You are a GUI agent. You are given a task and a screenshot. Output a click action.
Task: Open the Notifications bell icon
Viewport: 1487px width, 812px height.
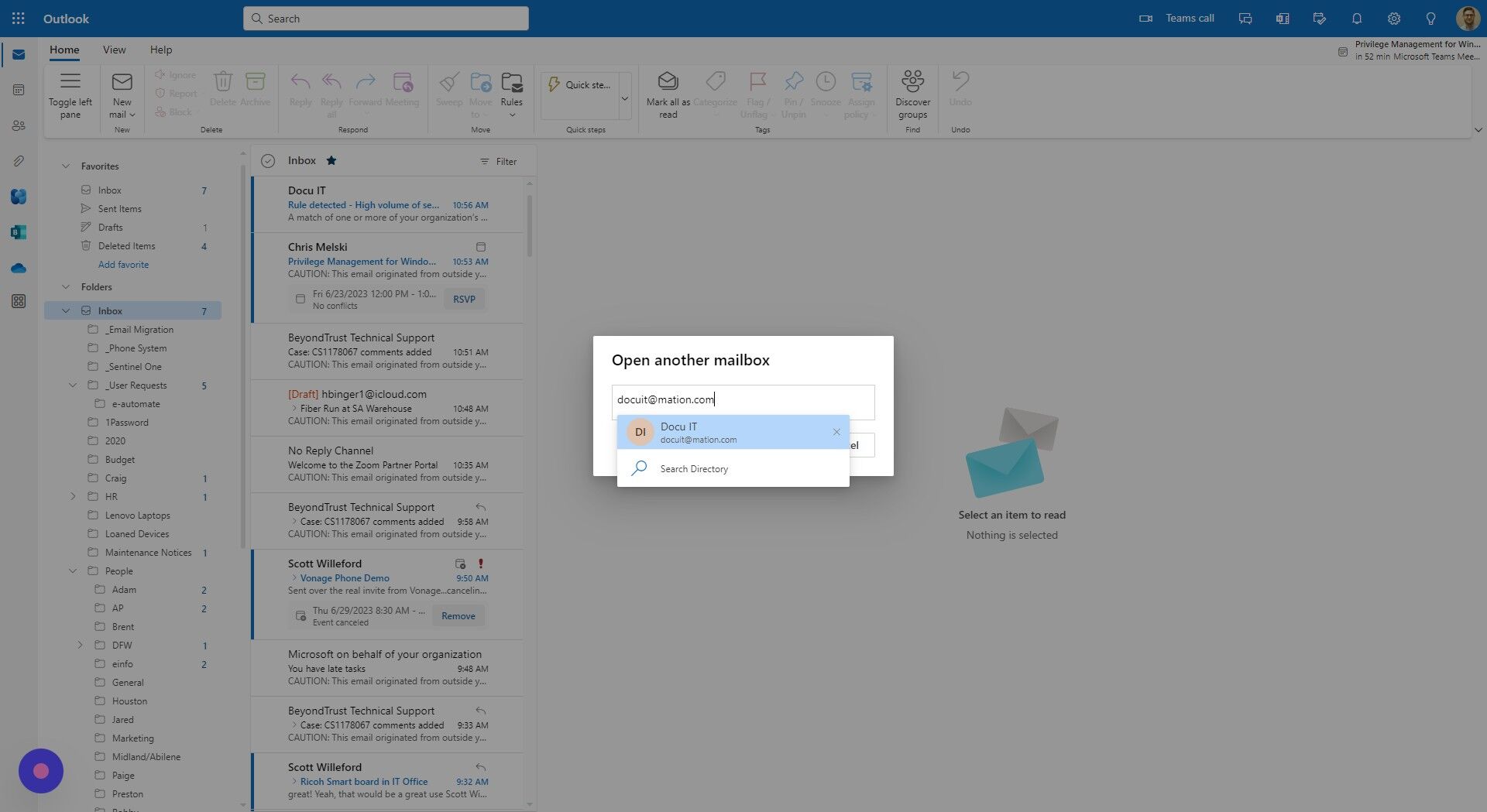click(x=1356, y=18)
